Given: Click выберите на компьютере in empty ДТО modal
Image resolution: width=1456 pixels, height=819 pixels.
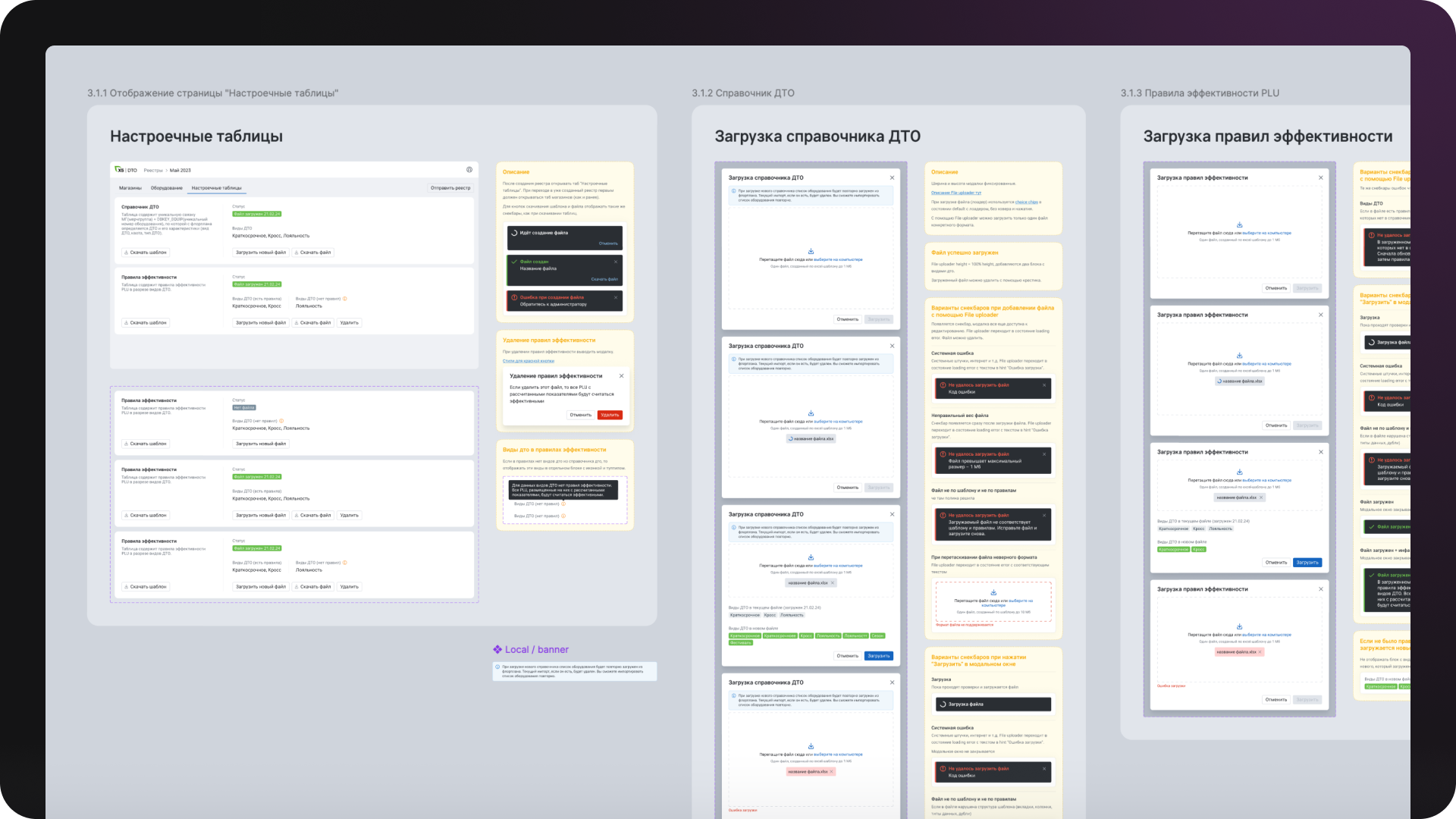Looking at the screenshot, I should pyautogui.click(x=838, y=259).
